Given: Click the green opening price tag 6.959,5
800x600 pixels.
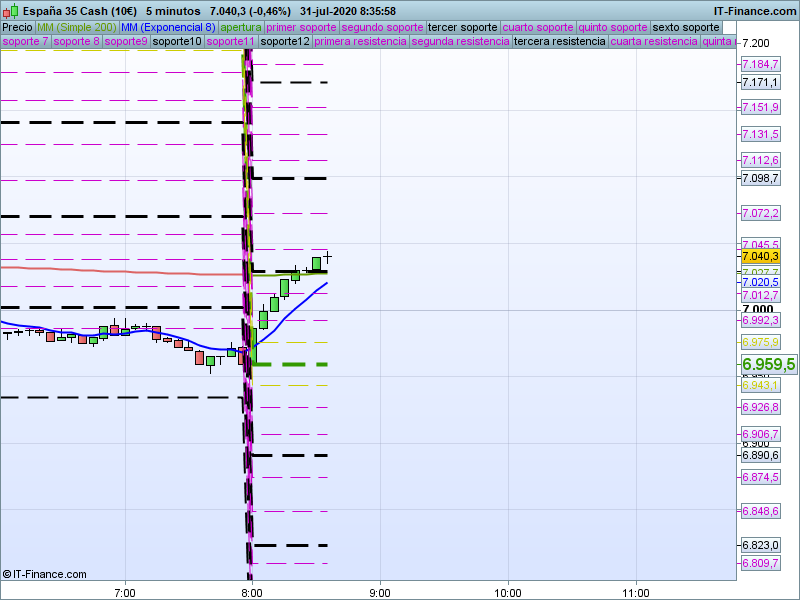Looking at the screenshot, I should coord(768,364).
